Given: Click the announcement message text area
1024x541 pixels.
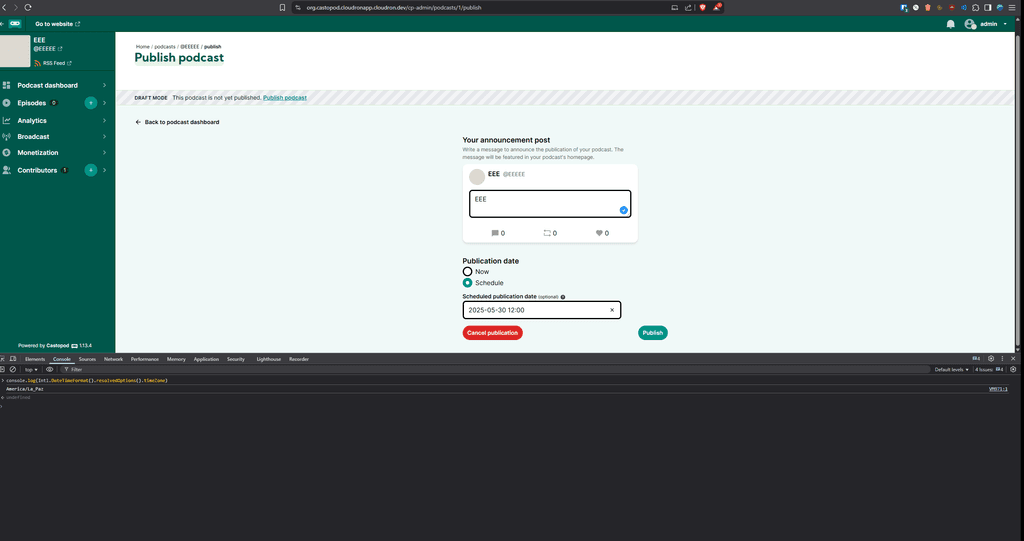Looking at the screenshot, I should coord(550,204).
